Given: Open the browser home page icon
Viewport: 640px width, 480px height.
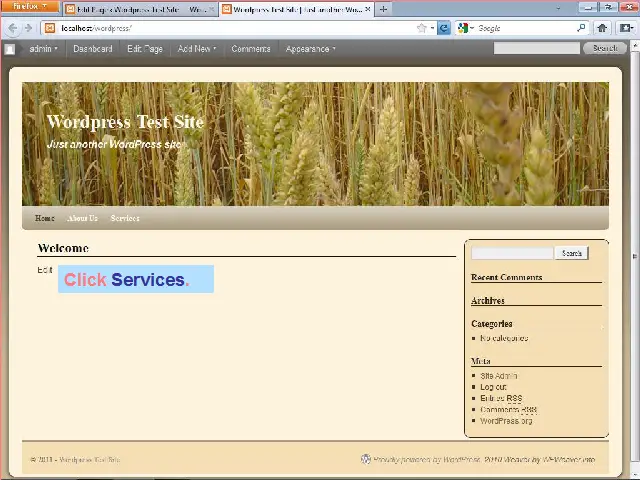Looking at the screenshot, I should pos(602,28).
